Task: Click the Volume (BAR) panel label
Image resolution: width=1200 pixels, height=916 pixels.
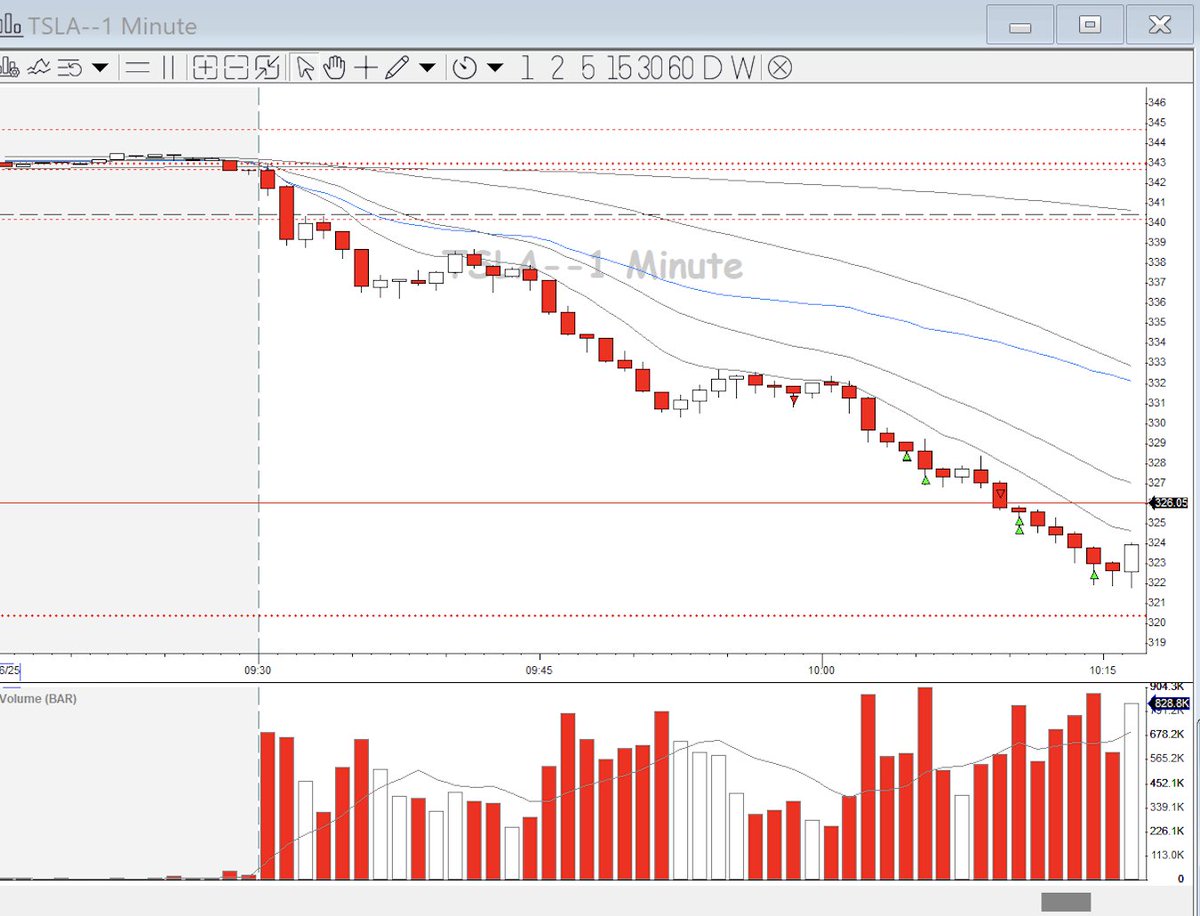Action: pos(38,699)
